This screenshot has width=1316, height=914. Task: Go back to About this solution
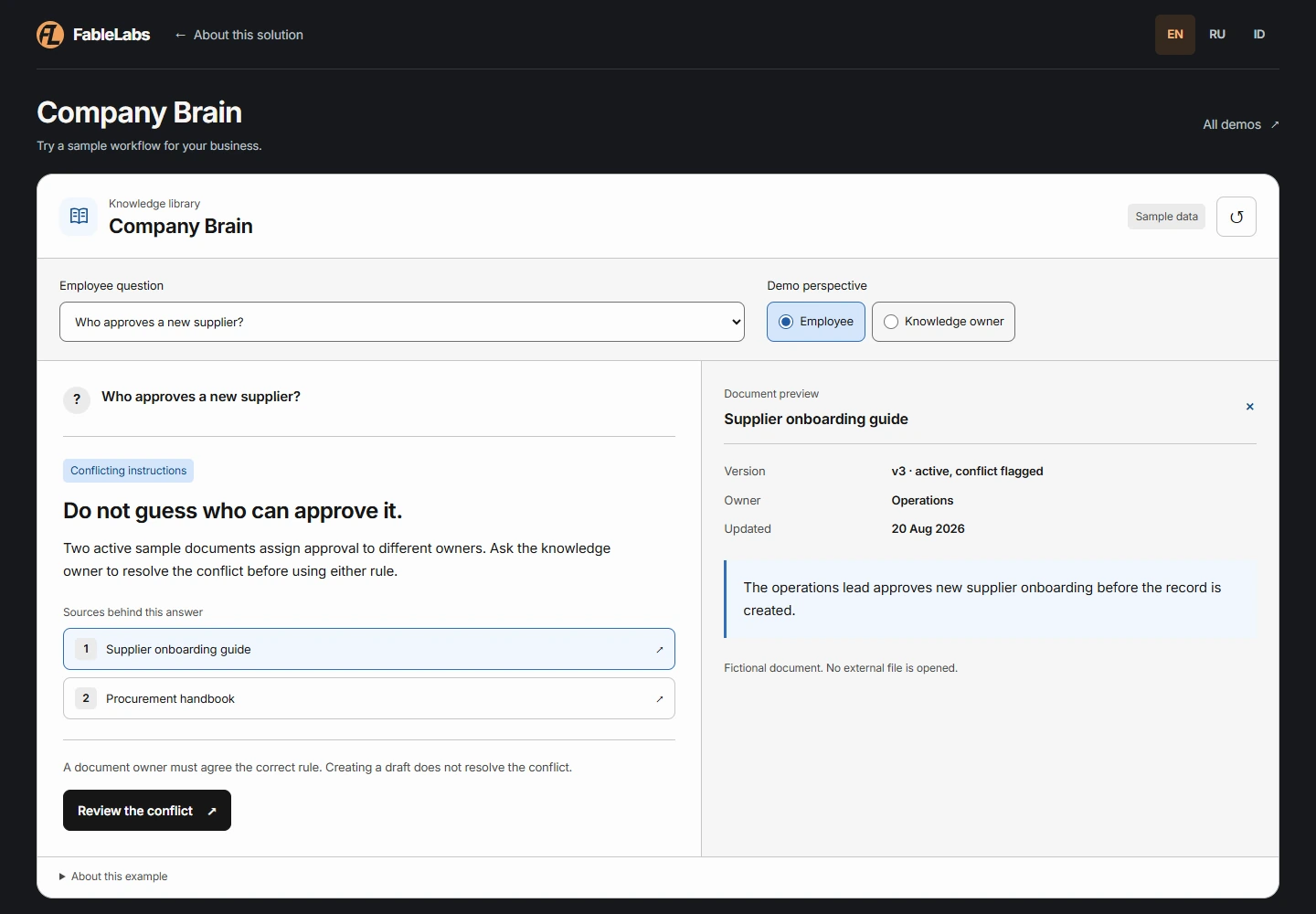coord(239,35)
